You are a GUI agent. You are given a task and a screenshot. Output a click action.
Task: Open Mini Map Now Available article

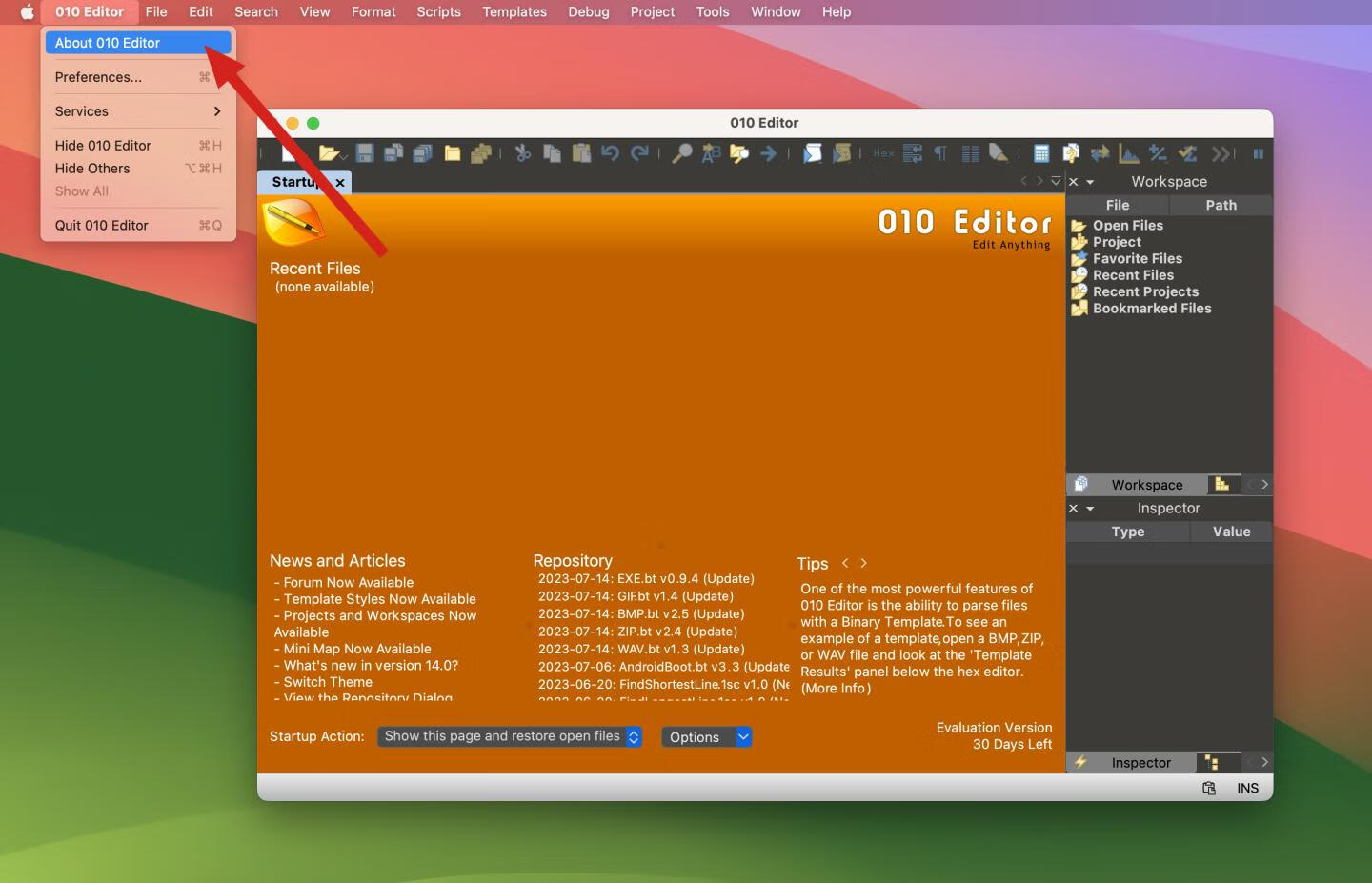(x=356, y=649)
